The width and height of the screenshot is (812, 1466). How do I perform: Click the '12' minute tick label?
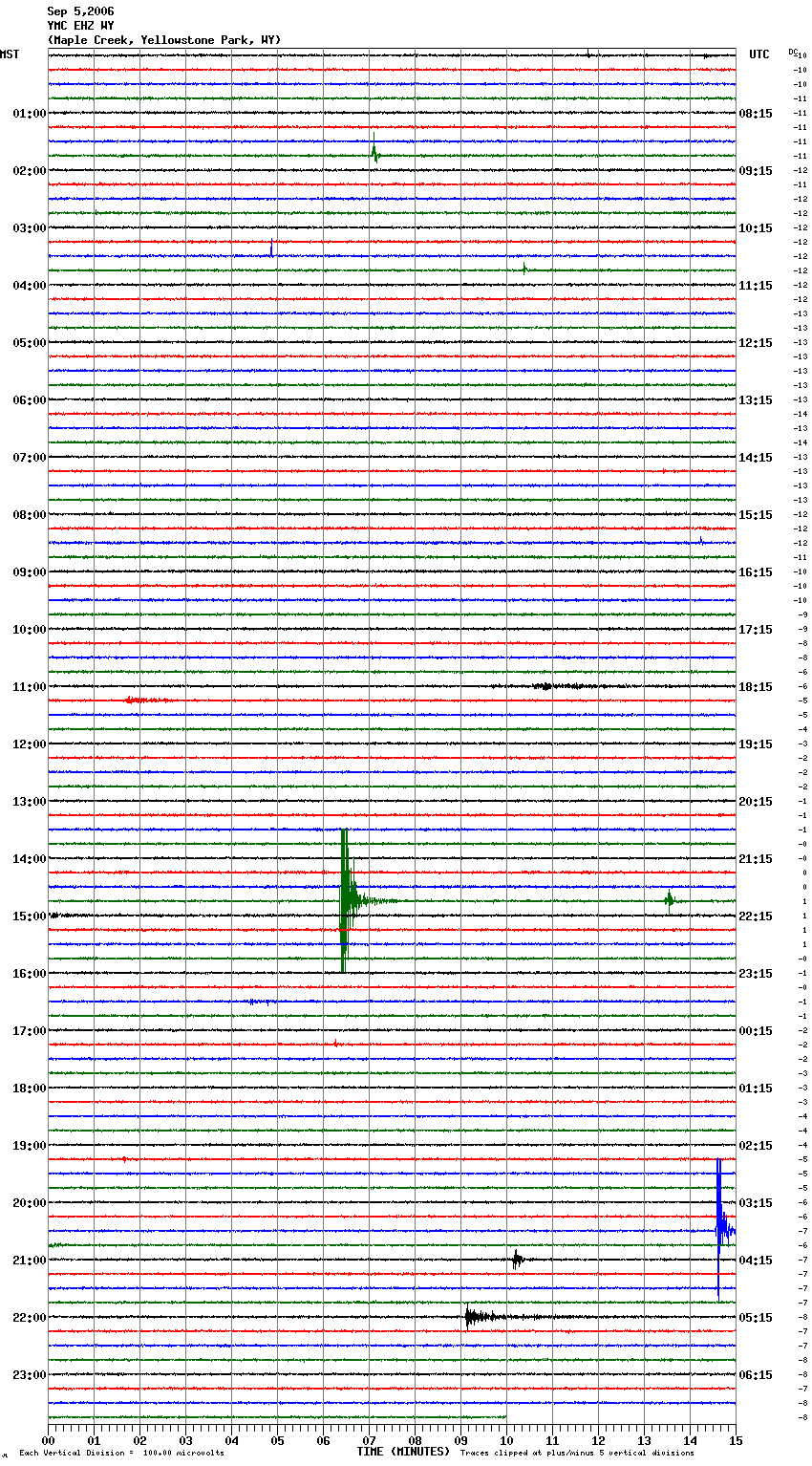click(x=598, y=1440)
